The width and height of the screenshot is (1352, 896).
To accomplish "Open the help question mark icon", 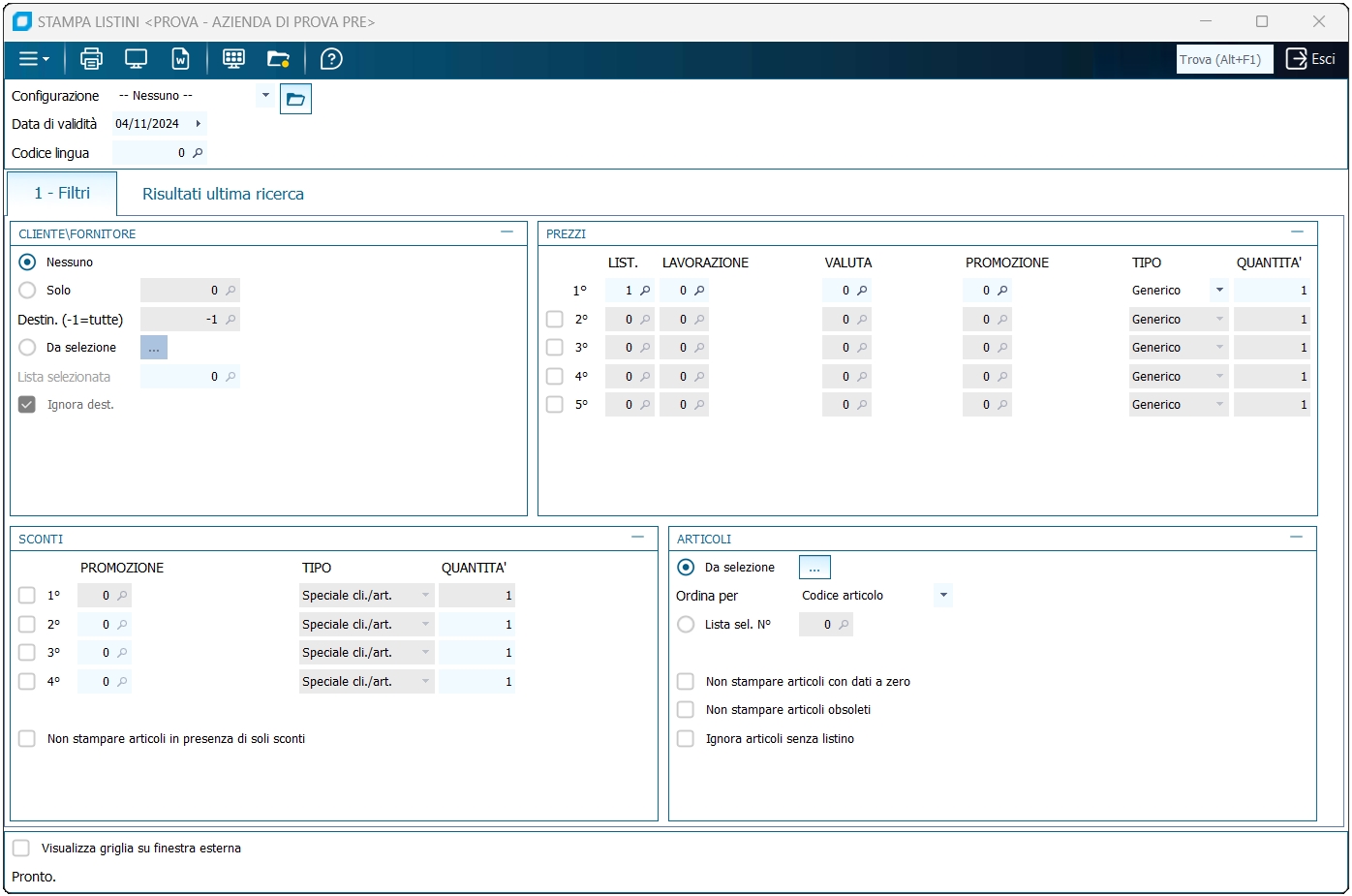I will pos(331,59).
